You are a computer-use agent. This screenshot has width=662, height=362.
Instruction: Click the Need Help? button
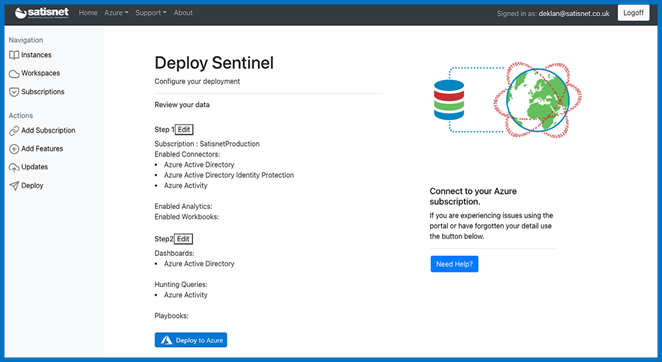point(454,264)
